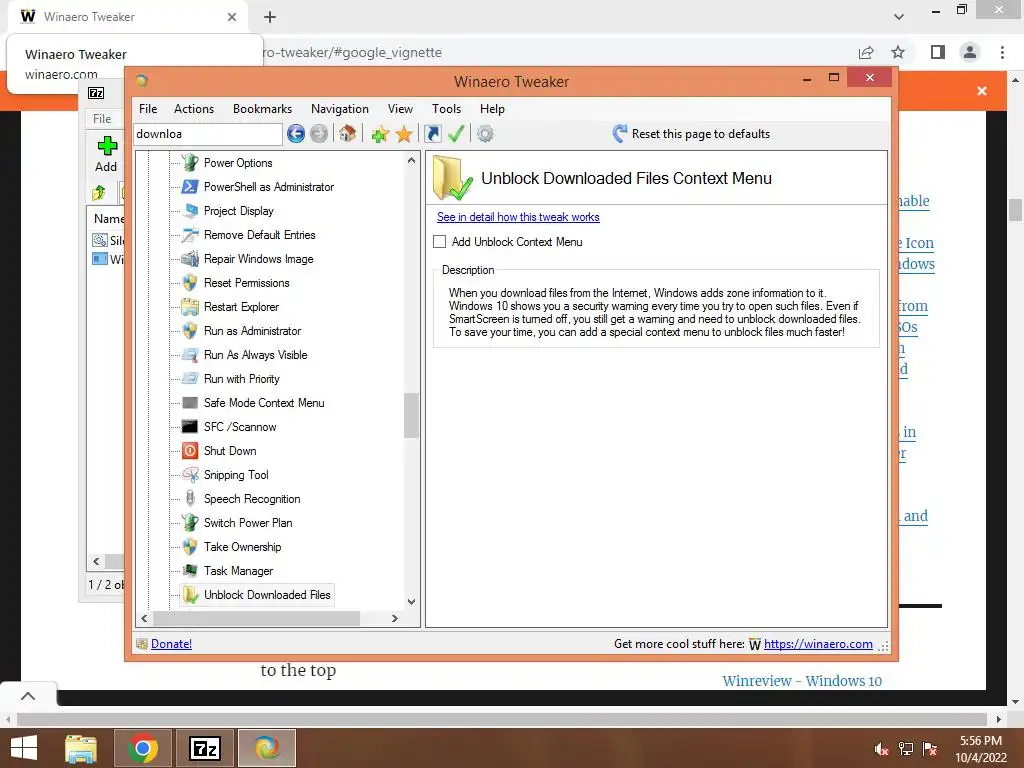Click the Donate! link
1024x768 pixels.
[171, 644]
